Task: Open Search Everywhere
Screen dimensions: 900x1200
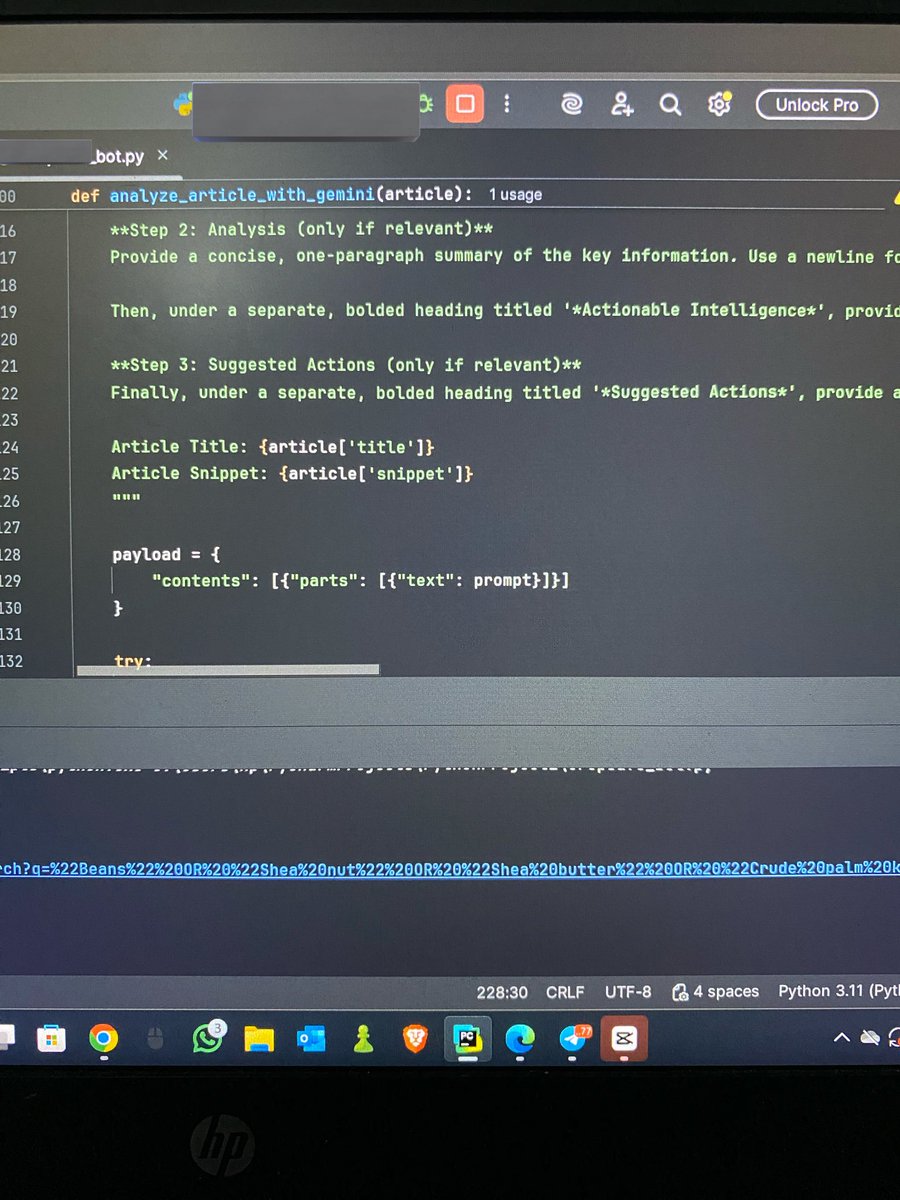Action: pos(670,104)
